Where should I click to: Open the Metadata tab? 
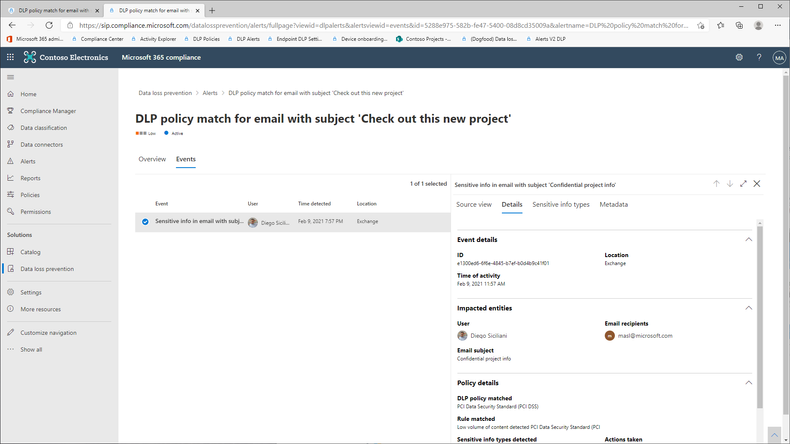614,205
